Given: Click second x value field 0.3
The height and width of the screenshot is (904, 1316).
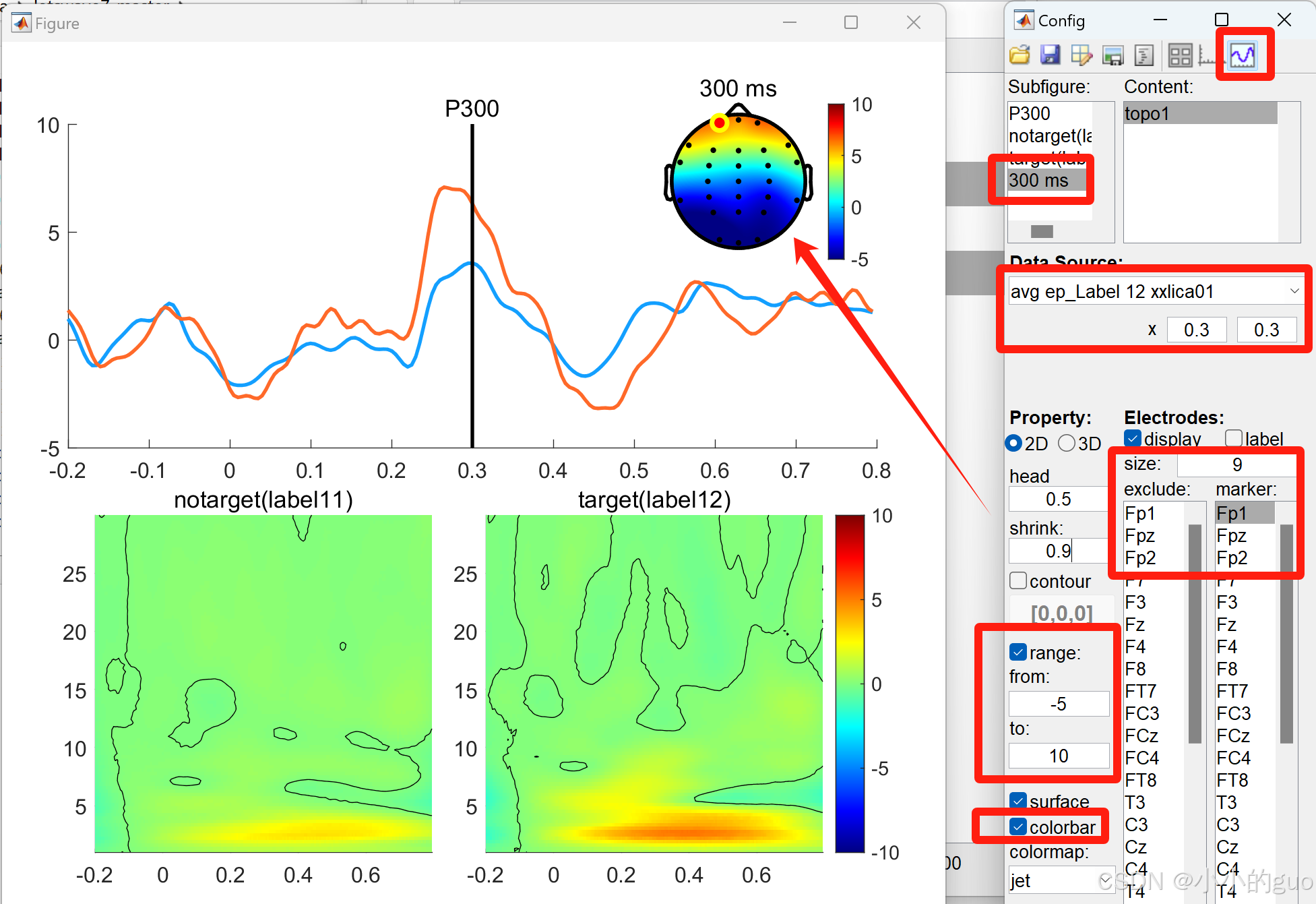Looking at the screenshot, I should coord(1267,330).
